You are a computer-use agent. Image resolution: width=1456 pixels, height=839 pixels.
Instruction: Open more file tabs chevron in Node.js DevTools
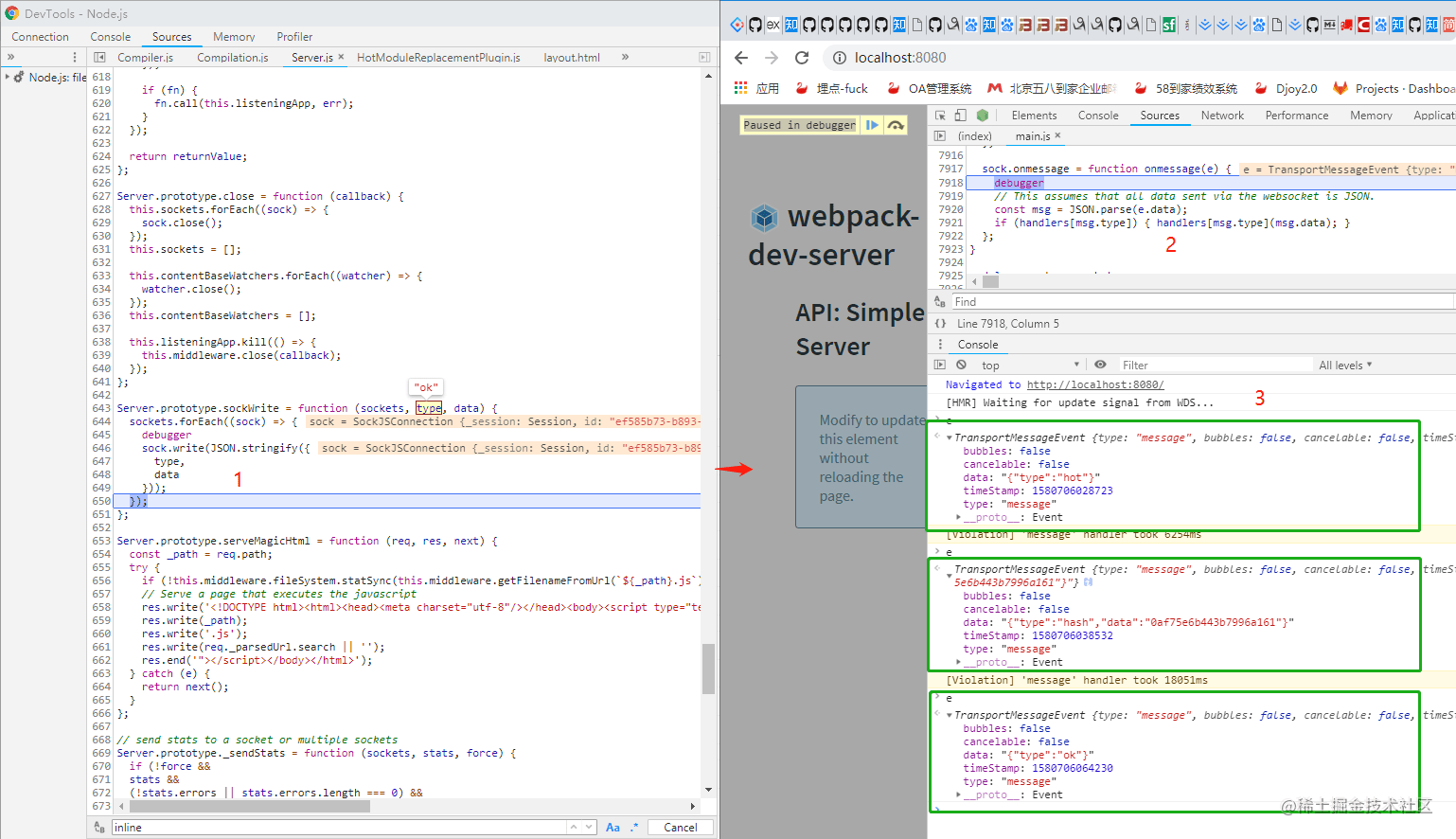tap(625, 58)
